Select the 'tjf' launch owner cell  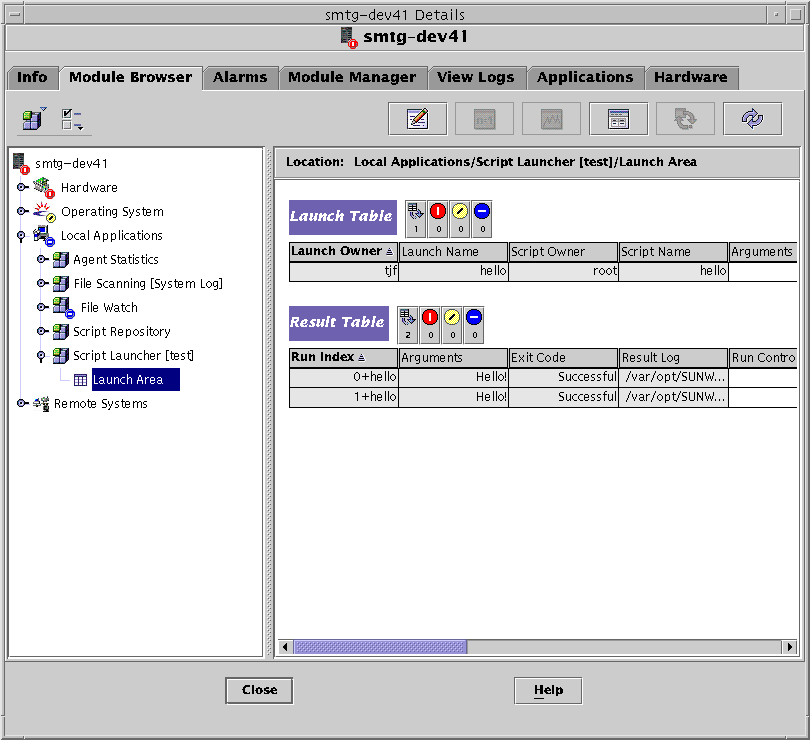click(x=344, y=271)
